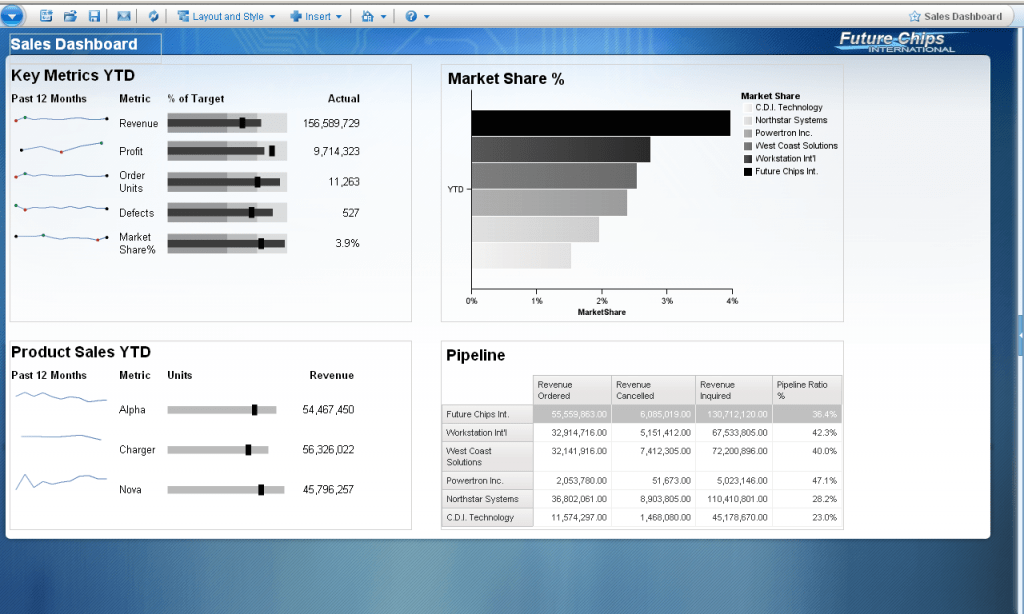Open the round blue application menu button
This screenshot has height=614, width=1024.
click(12, 16)
